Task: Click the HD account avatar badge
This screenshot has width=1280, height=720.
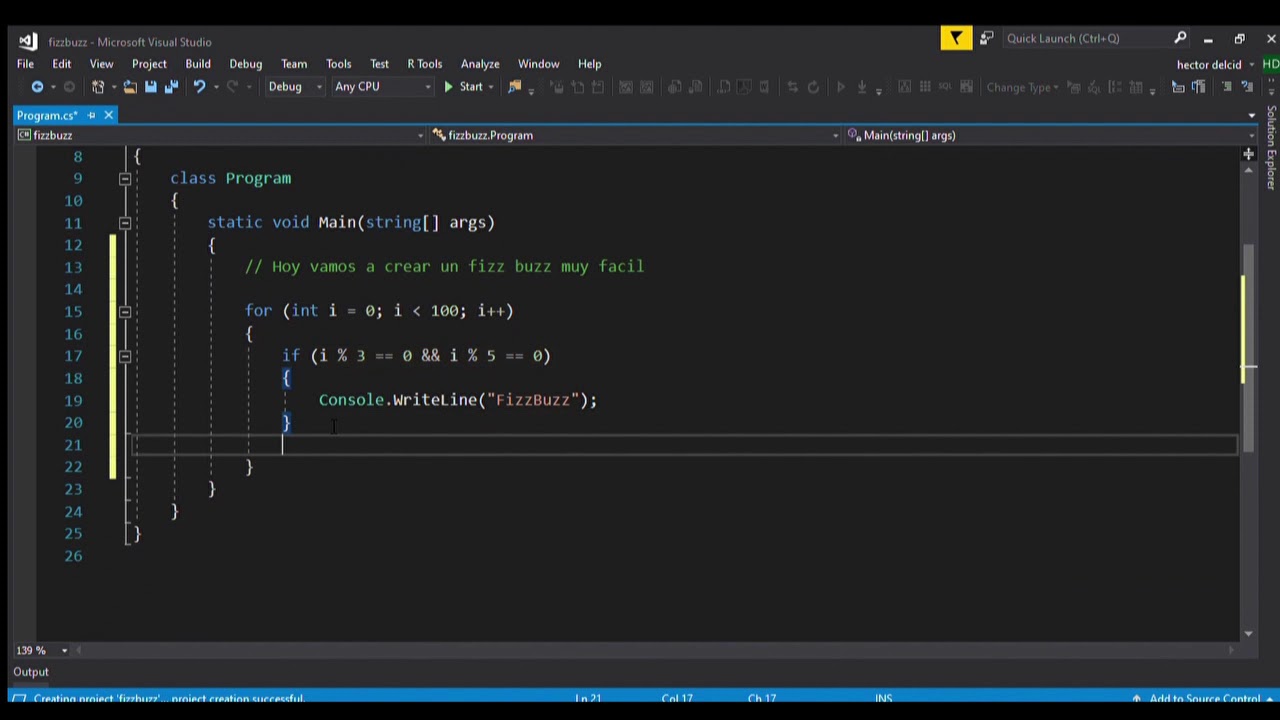Action: click(x=1270, y=64)
